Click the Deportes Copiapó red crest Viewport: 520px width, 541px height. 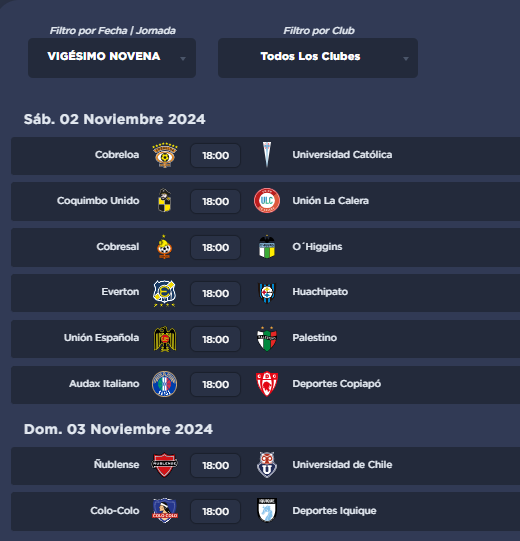pyautogui.click(x=267, y=384)
